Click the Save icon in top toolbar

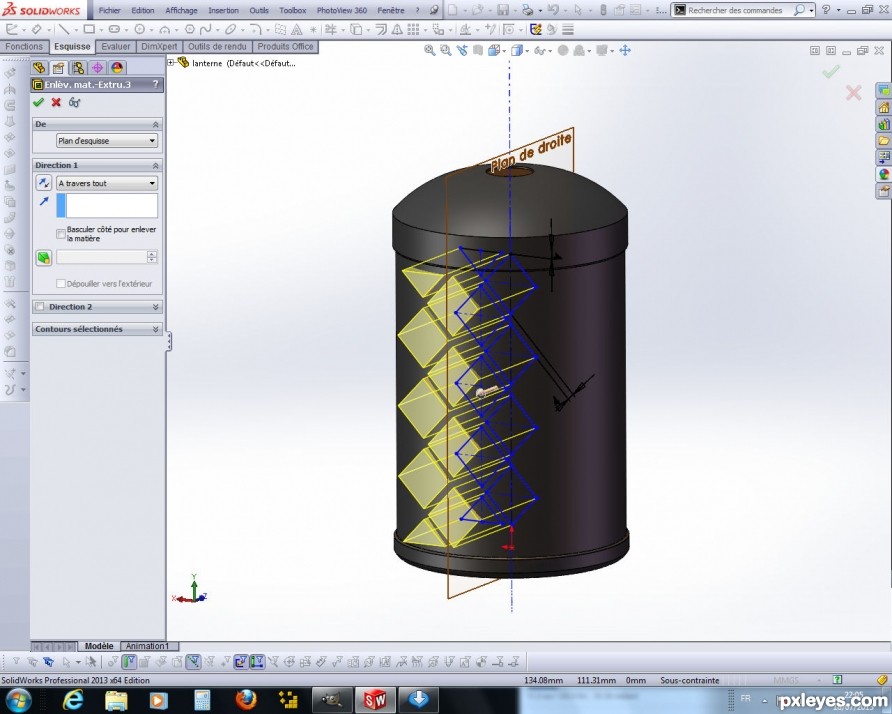(x=503, y=10)
